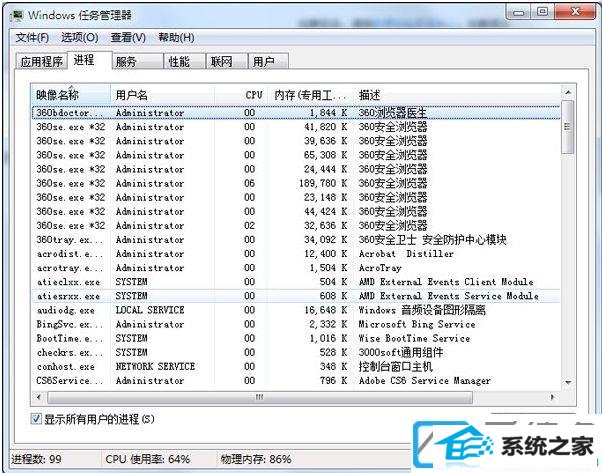Select the 360tray.ex... process
This screenshot has width=602, height=473.
296,240
